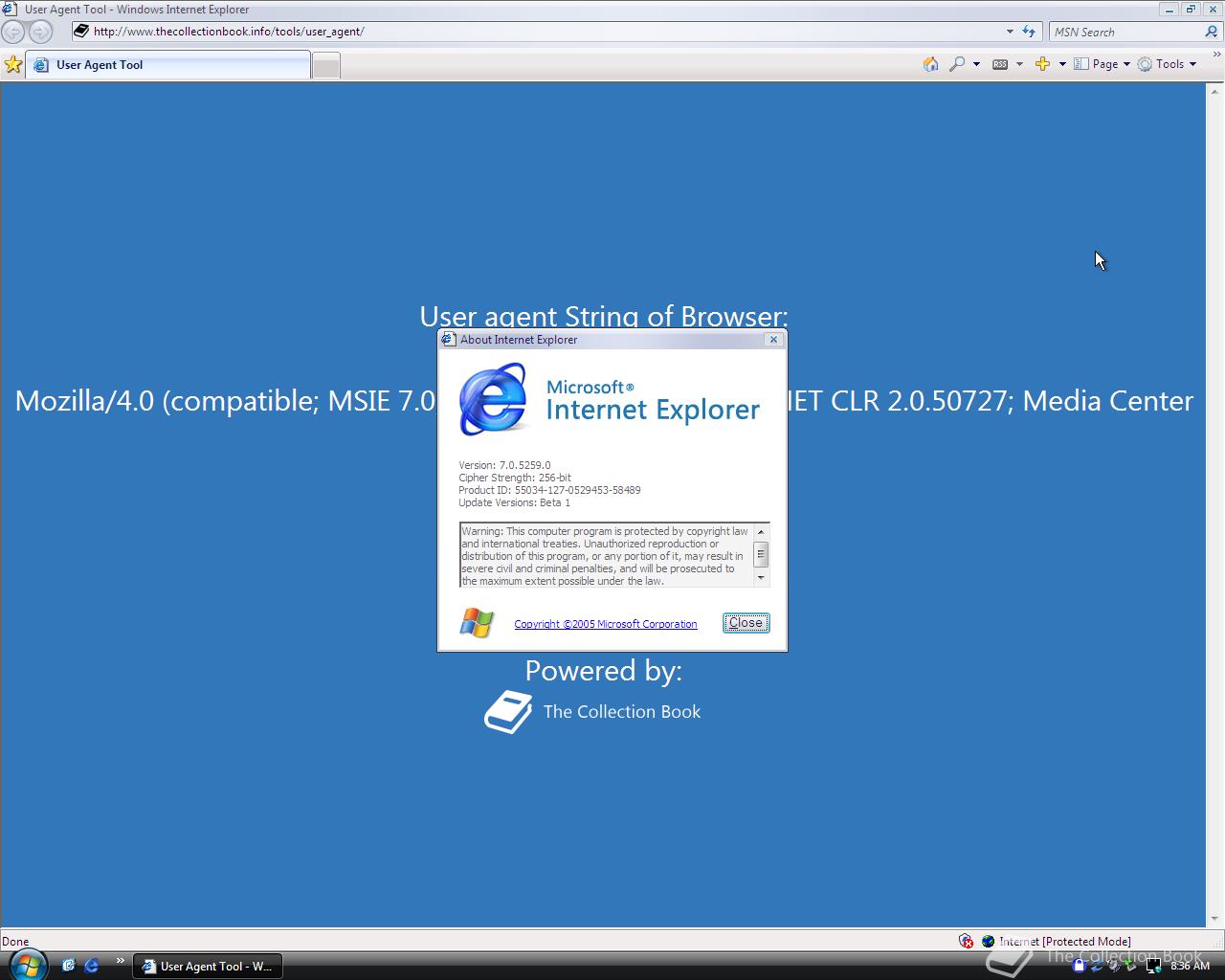Click the page scrollbar up arrow

click(1214, 90)
